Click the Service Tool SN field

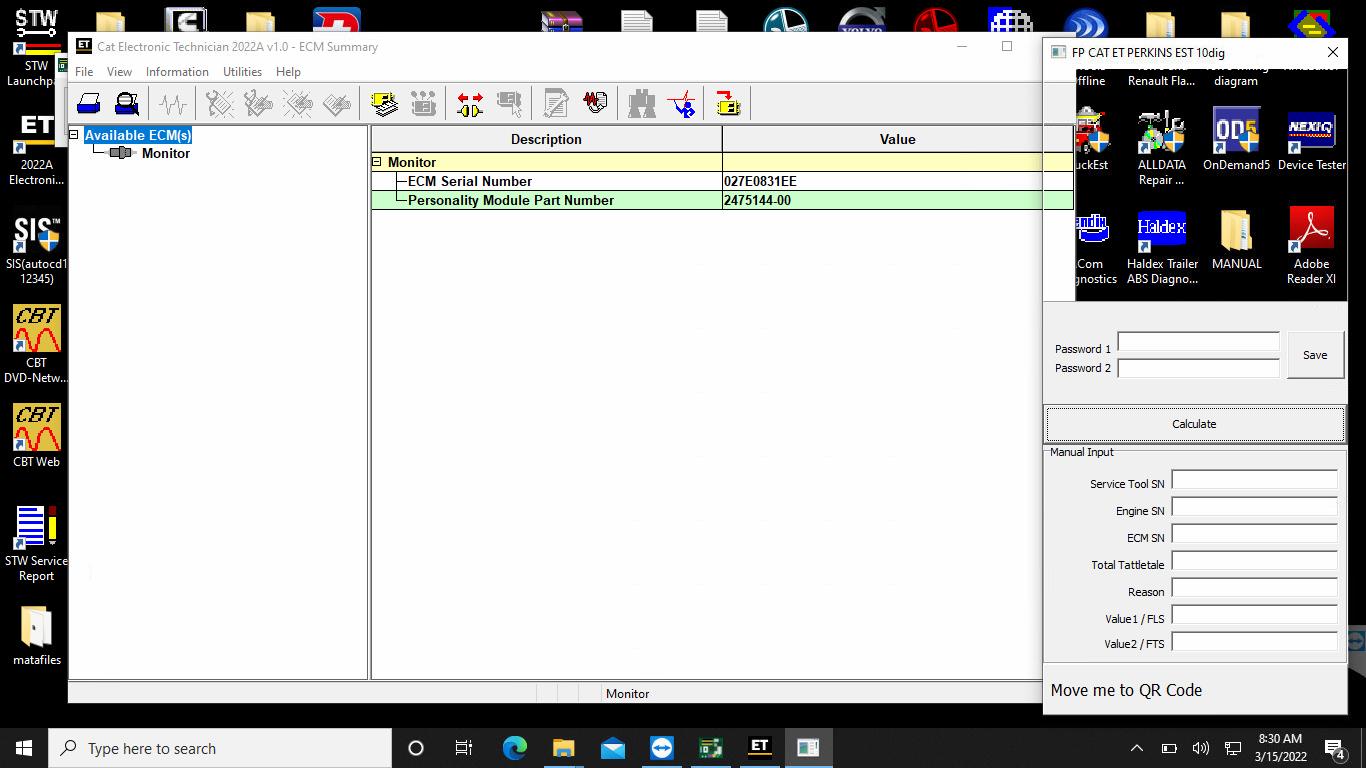(1254, 480)
